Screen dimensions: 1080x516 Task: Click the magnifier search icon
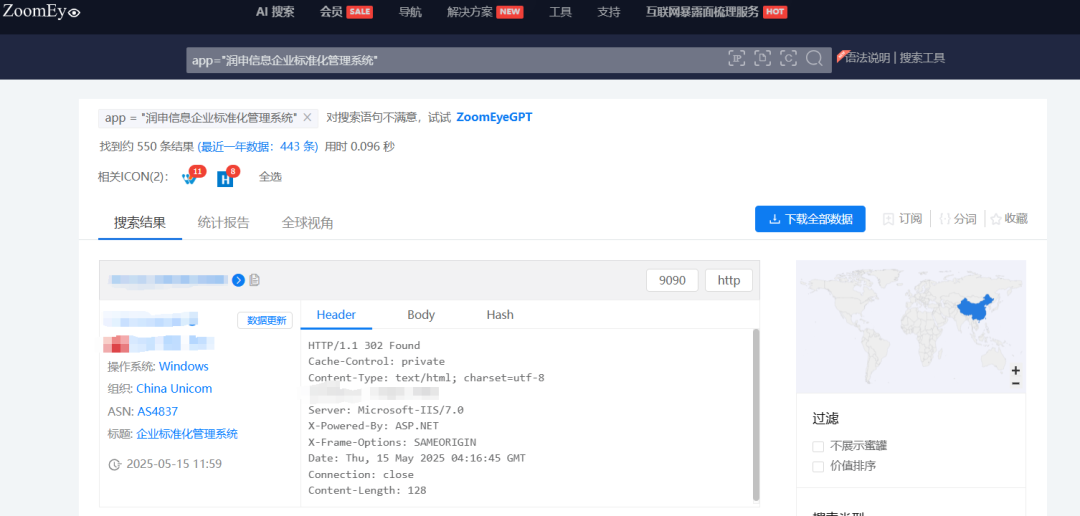pos(814,59)
